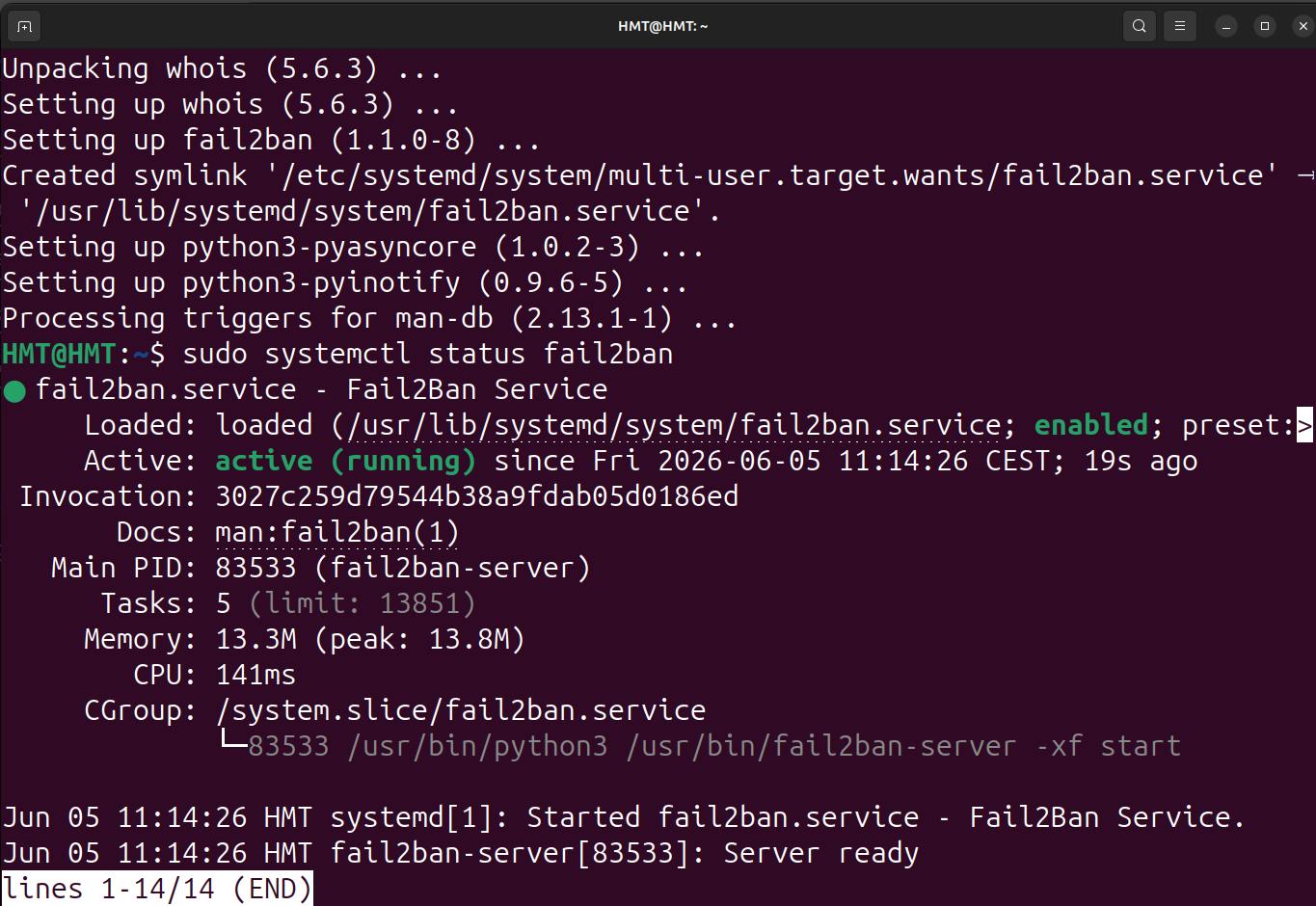Viewport: 1316px width, 906px height.
Task: Click the 'HMT@HMT' shell prompt
Action: click(59, 354)
